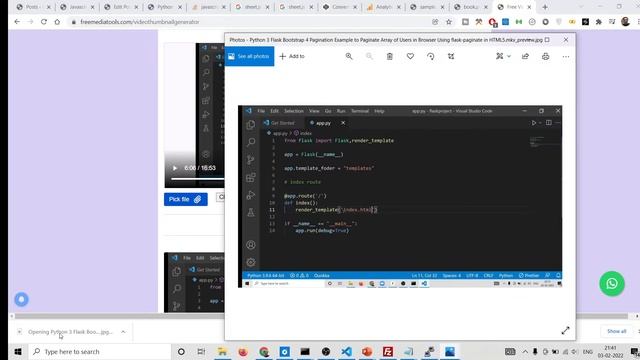Enter fullscreen with the diagonal arrows icon
The width and height of the screenshot is (640, 360).
pos(565,331)
